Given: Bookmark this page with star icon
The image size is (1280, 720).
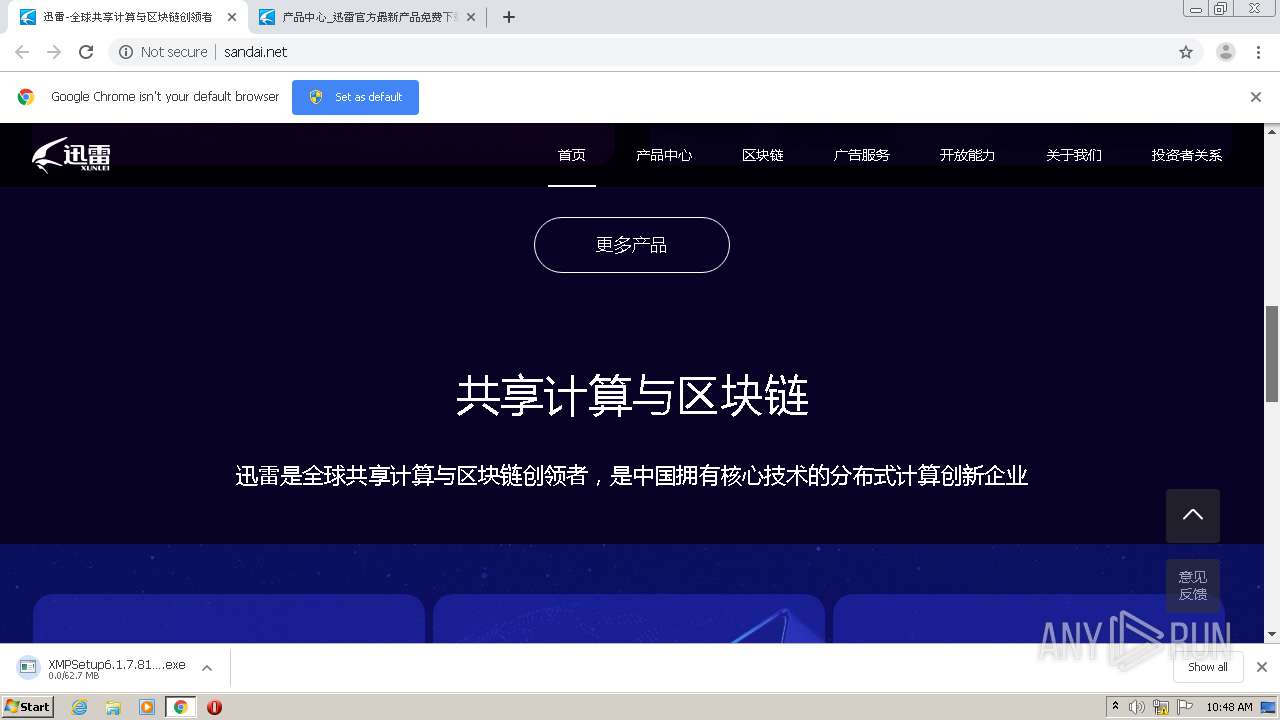Looking at the screenshot, I should click(x=1186, y=52).
